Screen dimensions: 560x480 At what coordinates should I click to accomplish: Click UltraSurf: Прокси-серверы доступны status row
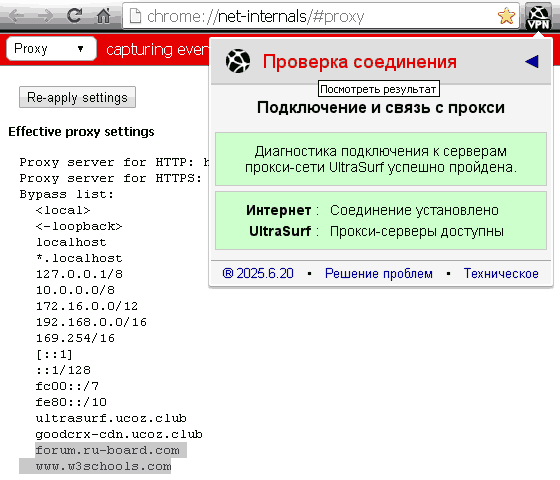click(376, 231)
